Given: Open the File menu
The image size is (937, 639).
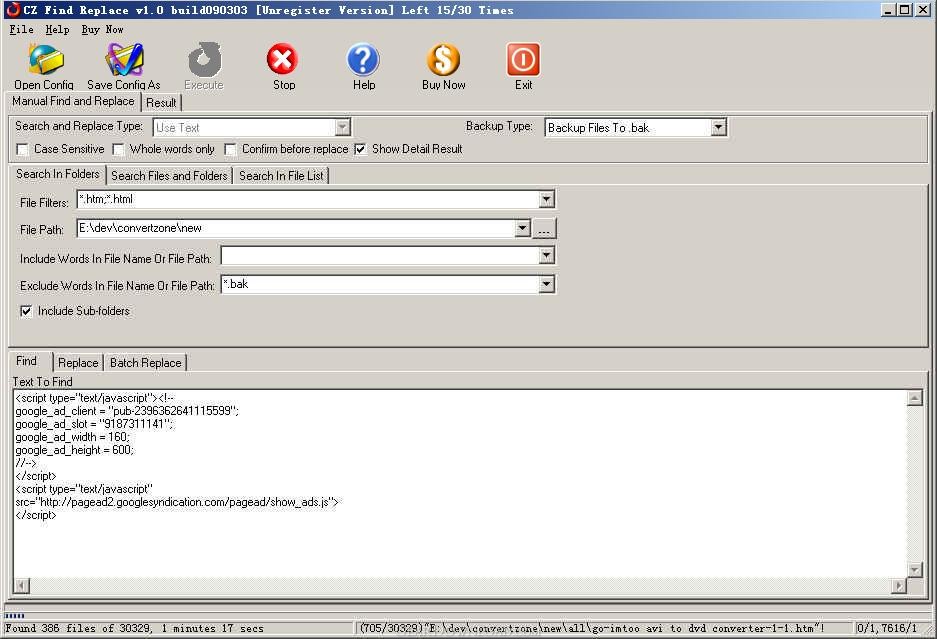Looking at the screenshot, I should (x=22, y=29).
